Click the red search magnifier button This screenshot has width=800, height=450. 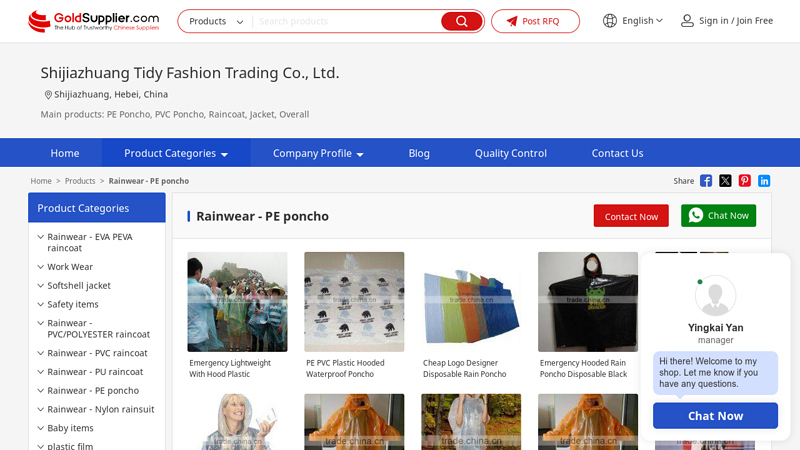[461, 21]
